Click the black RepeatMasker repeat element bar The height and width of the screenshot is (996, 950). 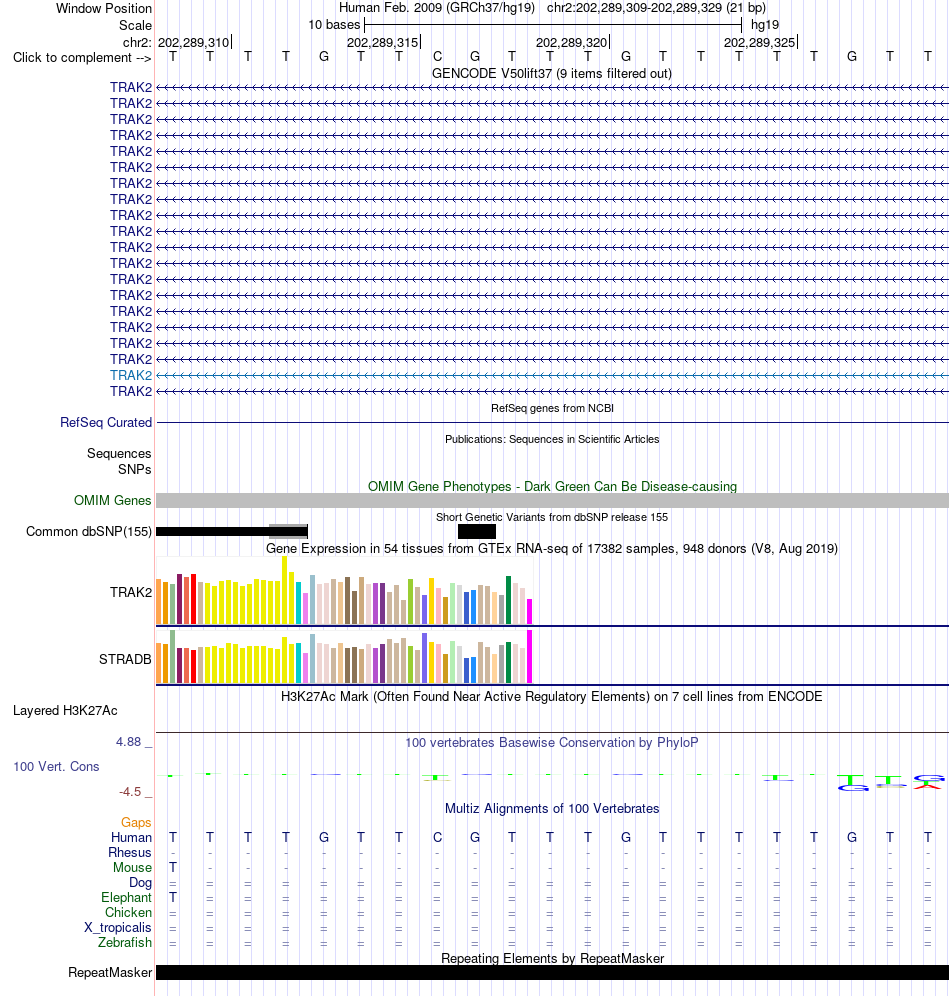coord(552,972)
